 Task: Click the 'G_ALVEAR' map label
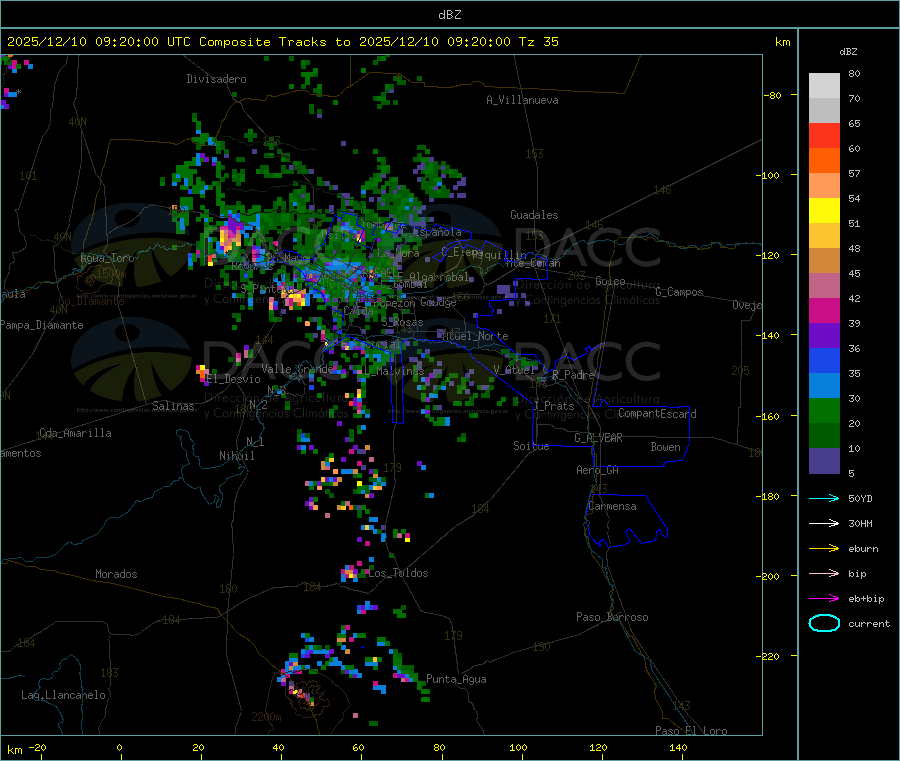point(598,438)
